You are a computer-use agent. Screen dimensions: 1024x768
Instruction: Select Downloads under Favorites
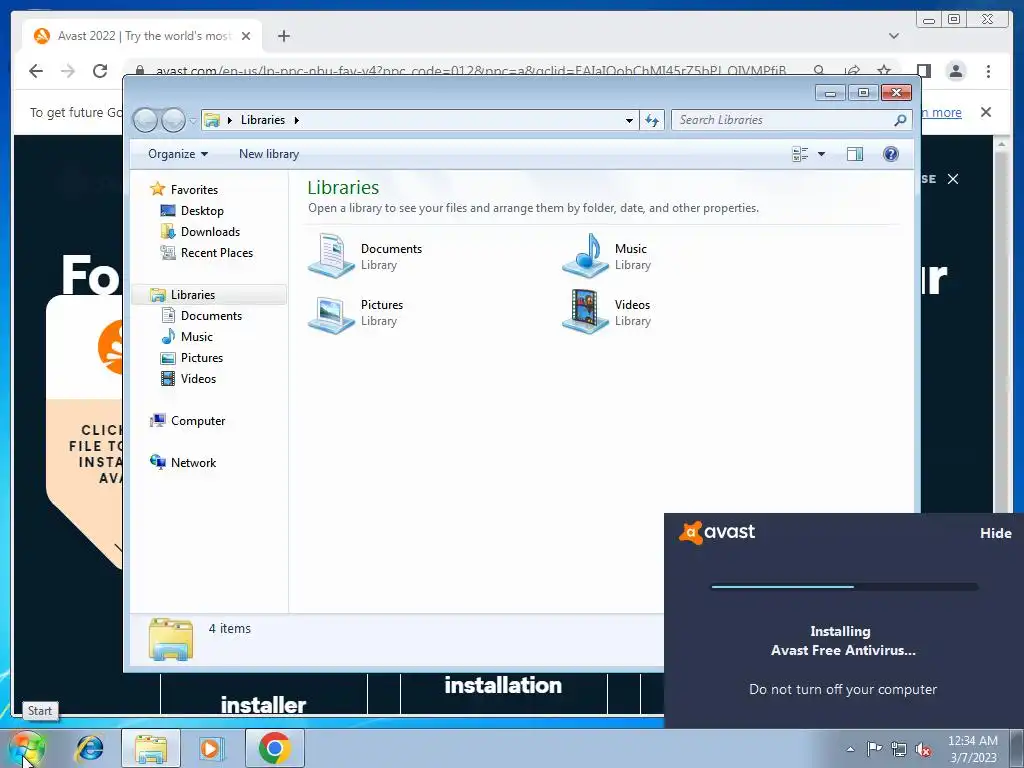(210, 231)
